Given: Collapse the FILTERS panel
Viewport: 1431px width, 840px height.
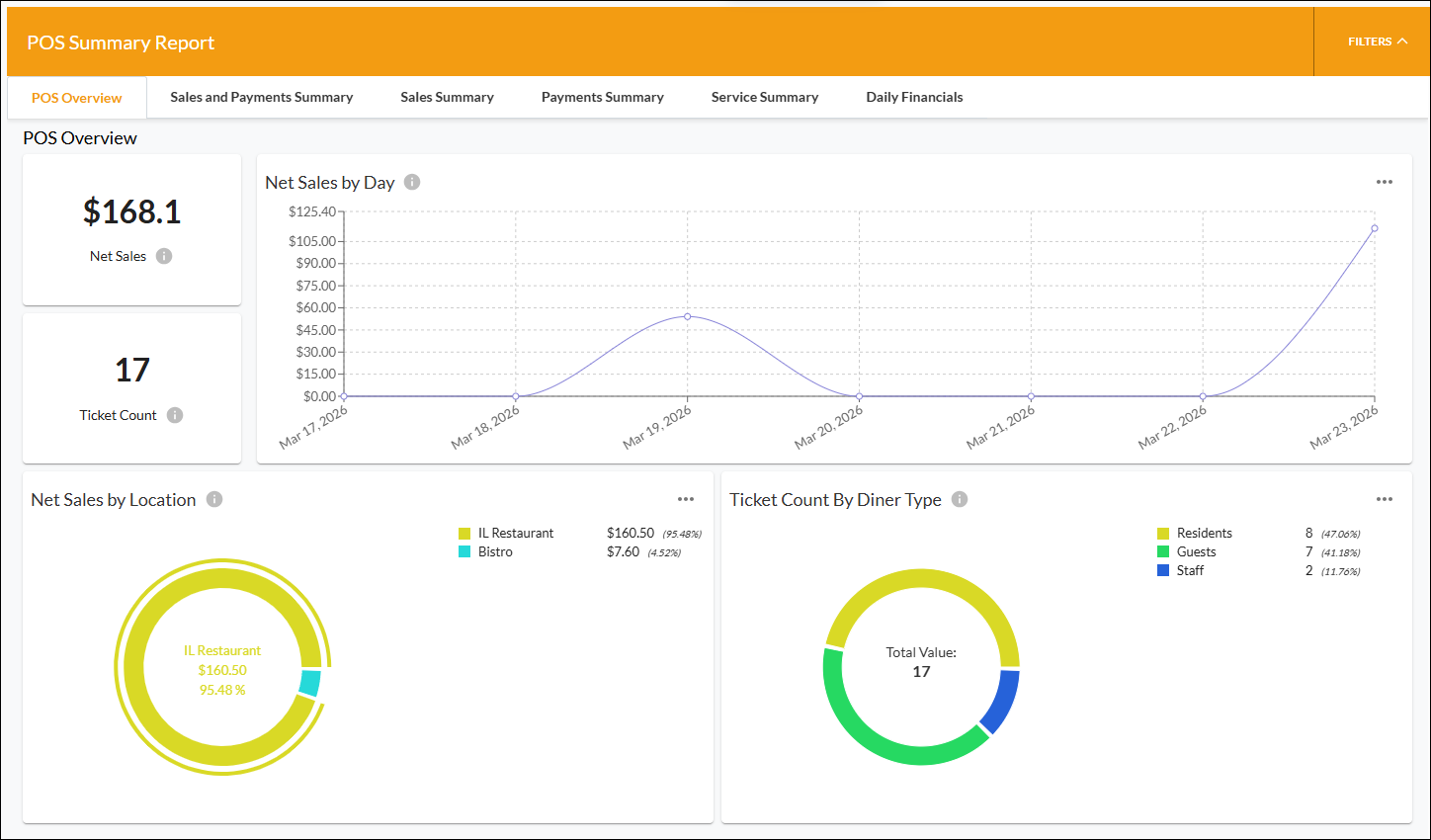Looking at the screenshot, I should point(1378,42).
